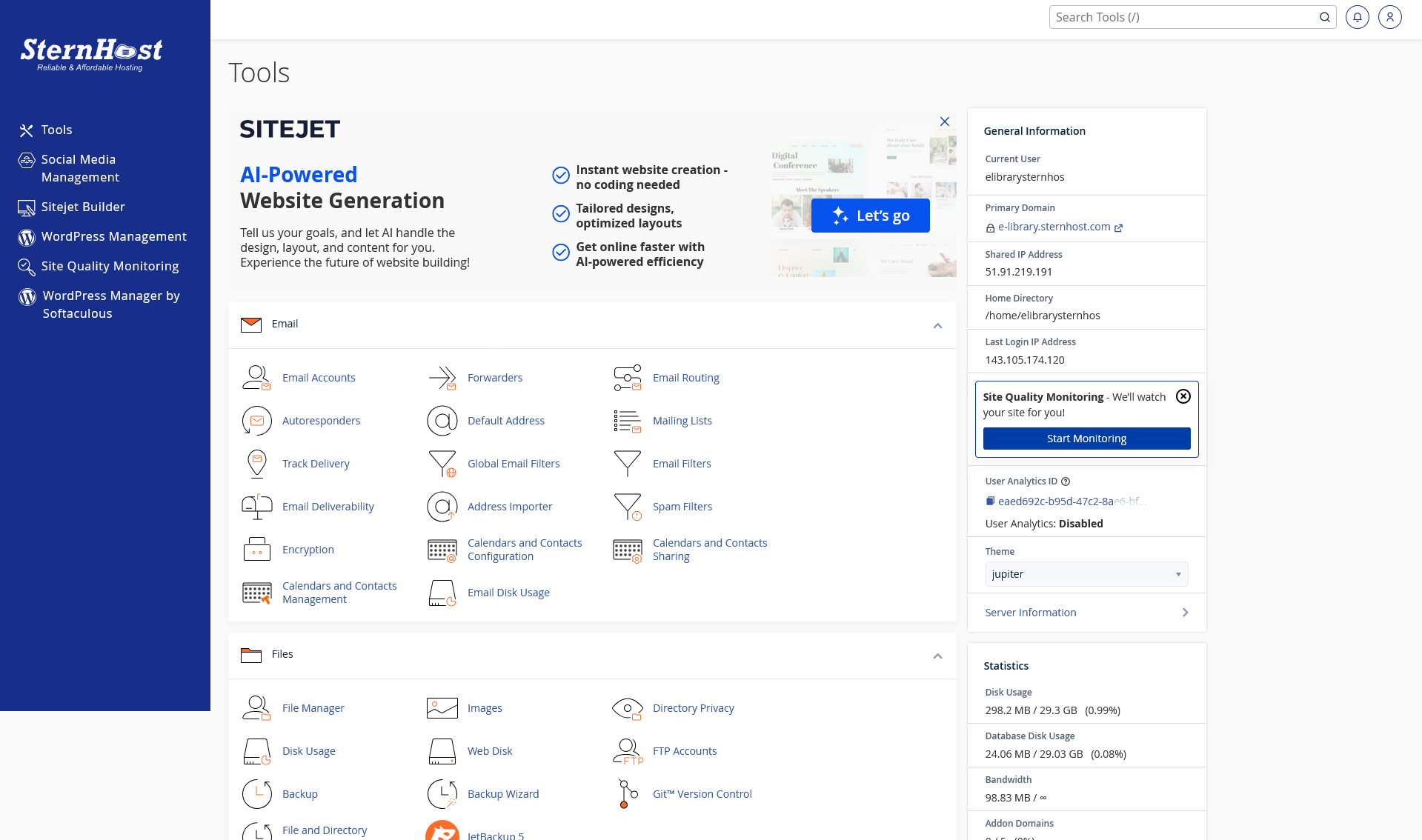
Task: Close the Sitejet banner
Action: pyautogui.click(x=944, y=121)
